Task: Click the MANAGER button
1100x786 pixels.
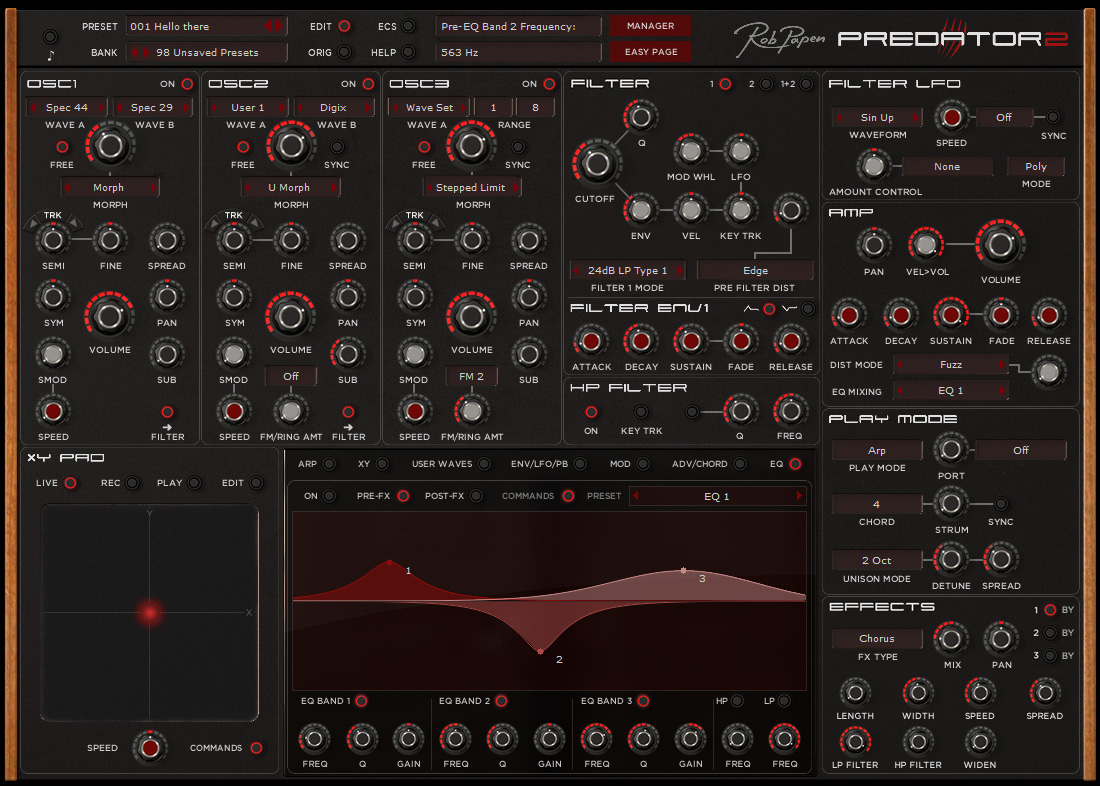Action: click(649, 25)
